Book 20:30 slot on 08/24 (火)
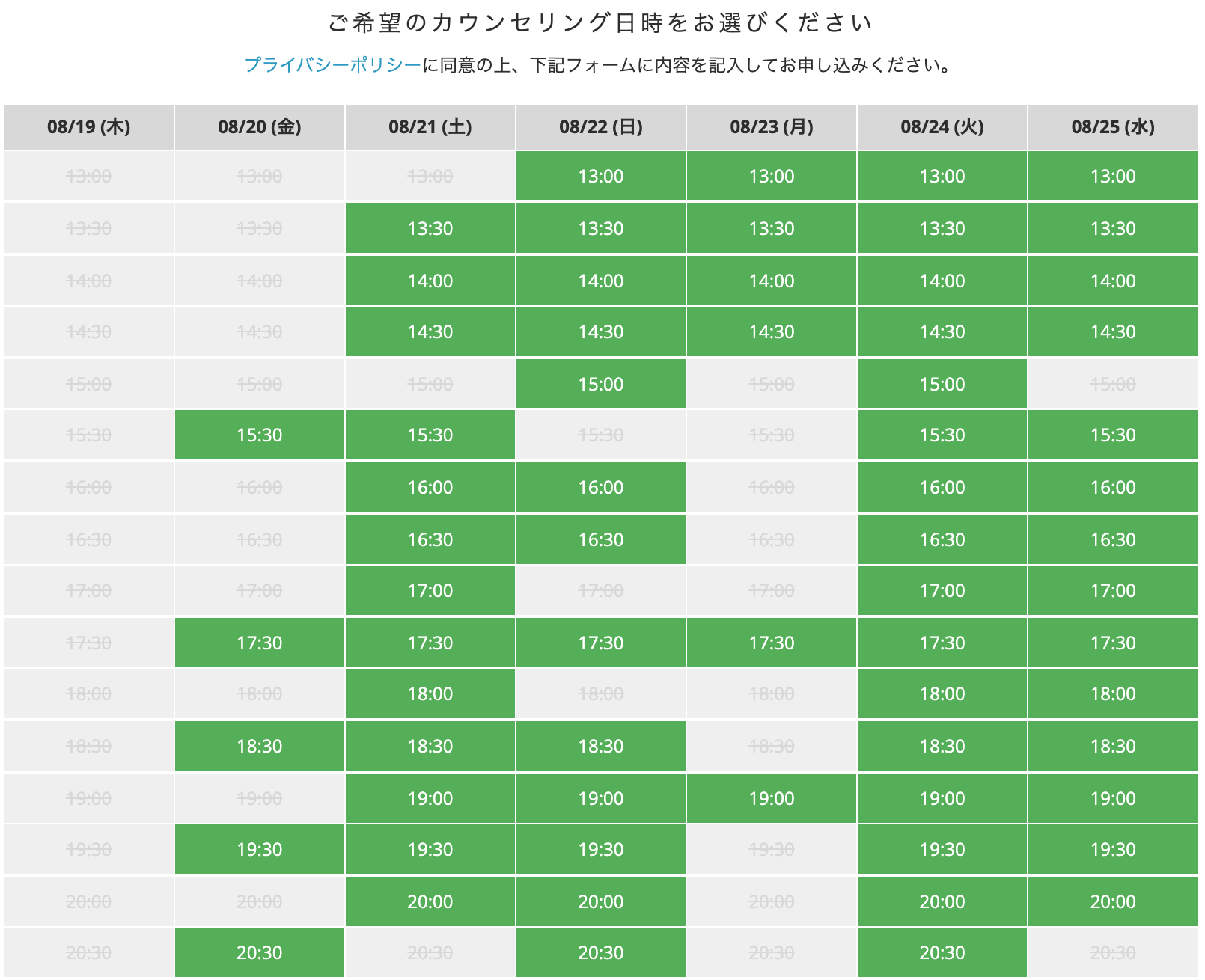This screenshot has height=980, width=1205. coord(942,953)
